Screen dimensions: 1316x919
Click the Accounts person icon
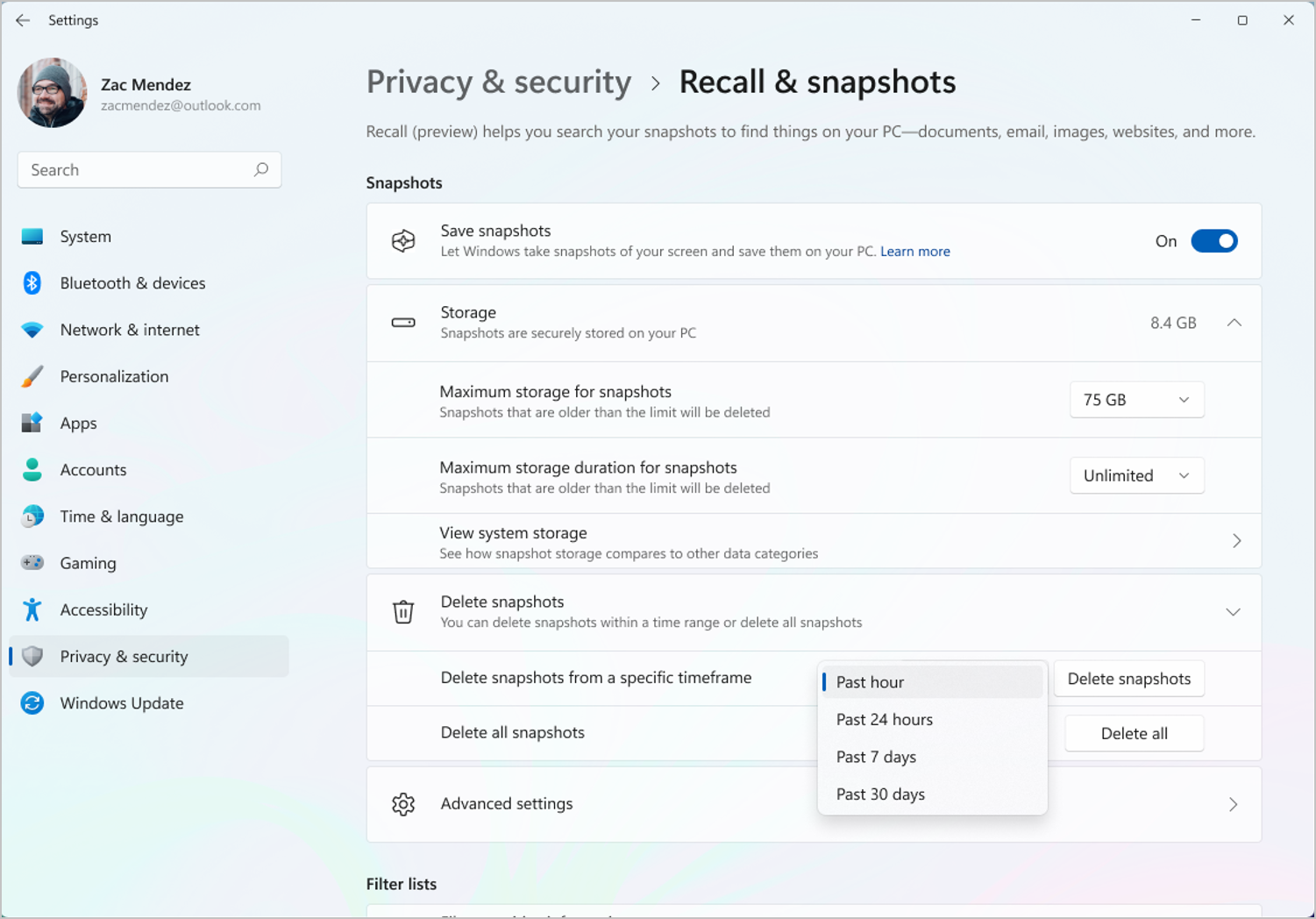(32, 469)
